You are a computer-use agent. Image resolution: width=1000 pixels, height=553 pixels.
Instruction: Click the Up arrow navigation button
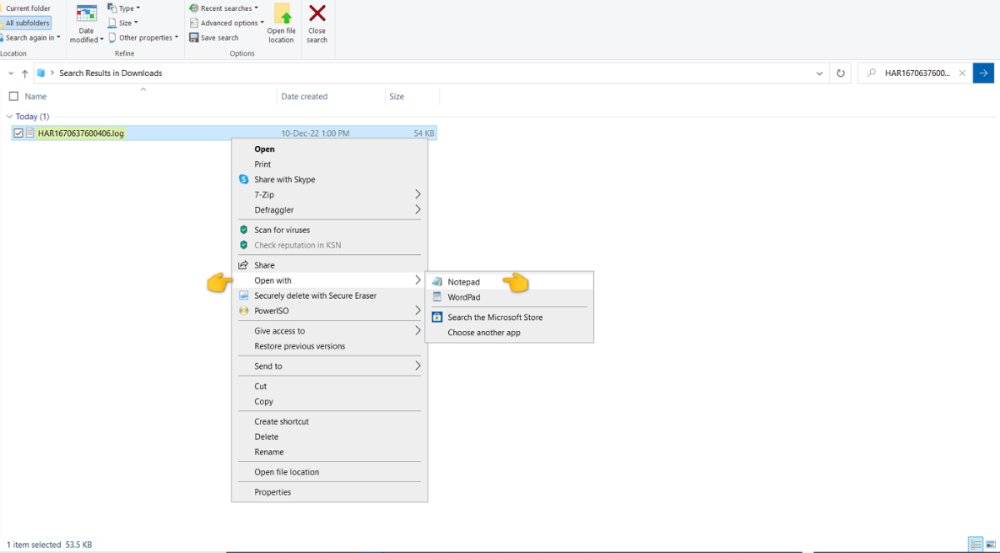coord(25,73)
